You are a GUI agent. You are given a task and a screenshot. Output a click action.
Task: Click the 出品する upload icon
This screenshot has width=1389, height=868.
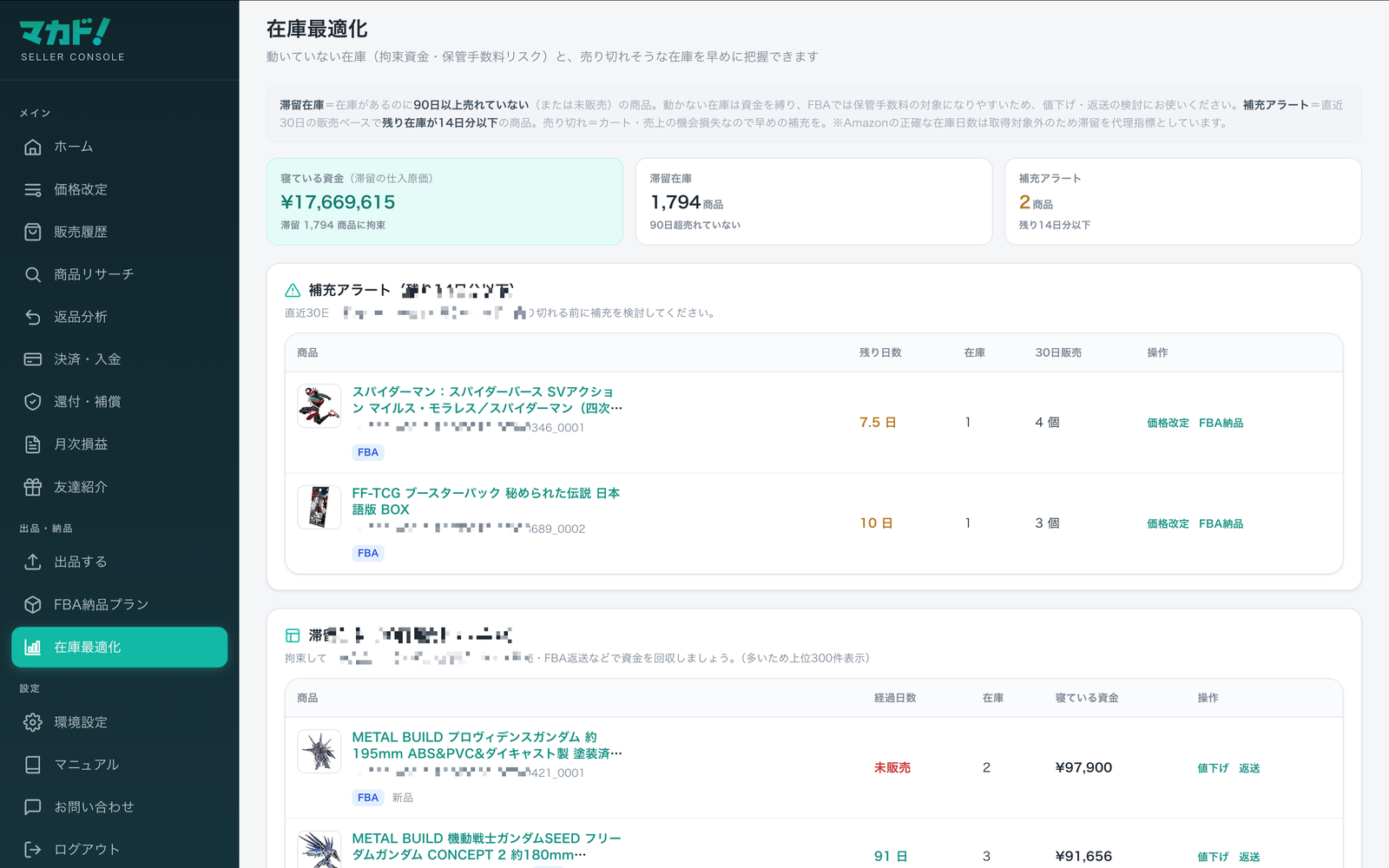pyautogui.click(x=33, y=562)
